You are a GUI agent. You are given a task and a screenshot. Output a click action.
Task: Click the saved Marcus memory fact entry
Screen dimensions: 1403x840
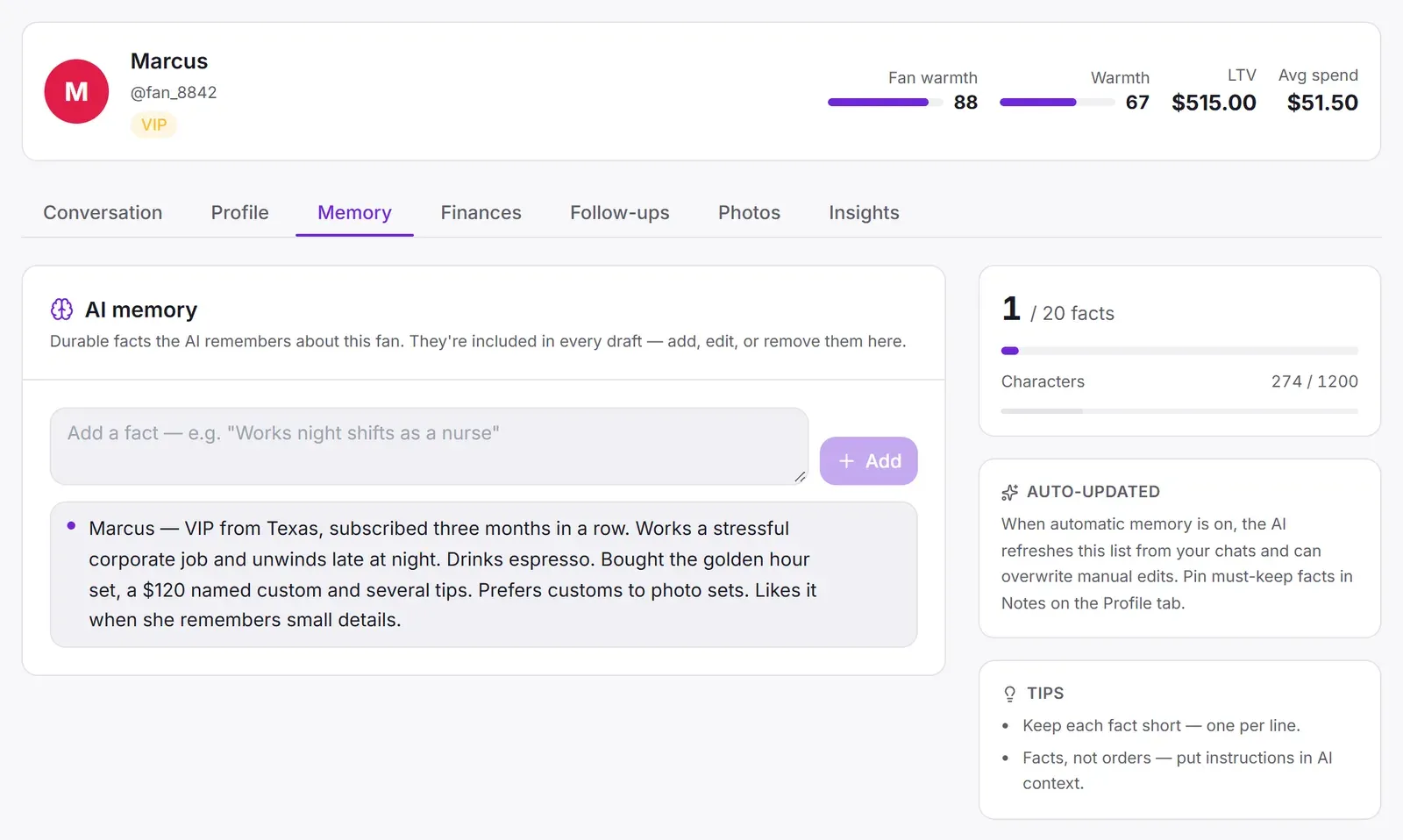tap(483, 574)
